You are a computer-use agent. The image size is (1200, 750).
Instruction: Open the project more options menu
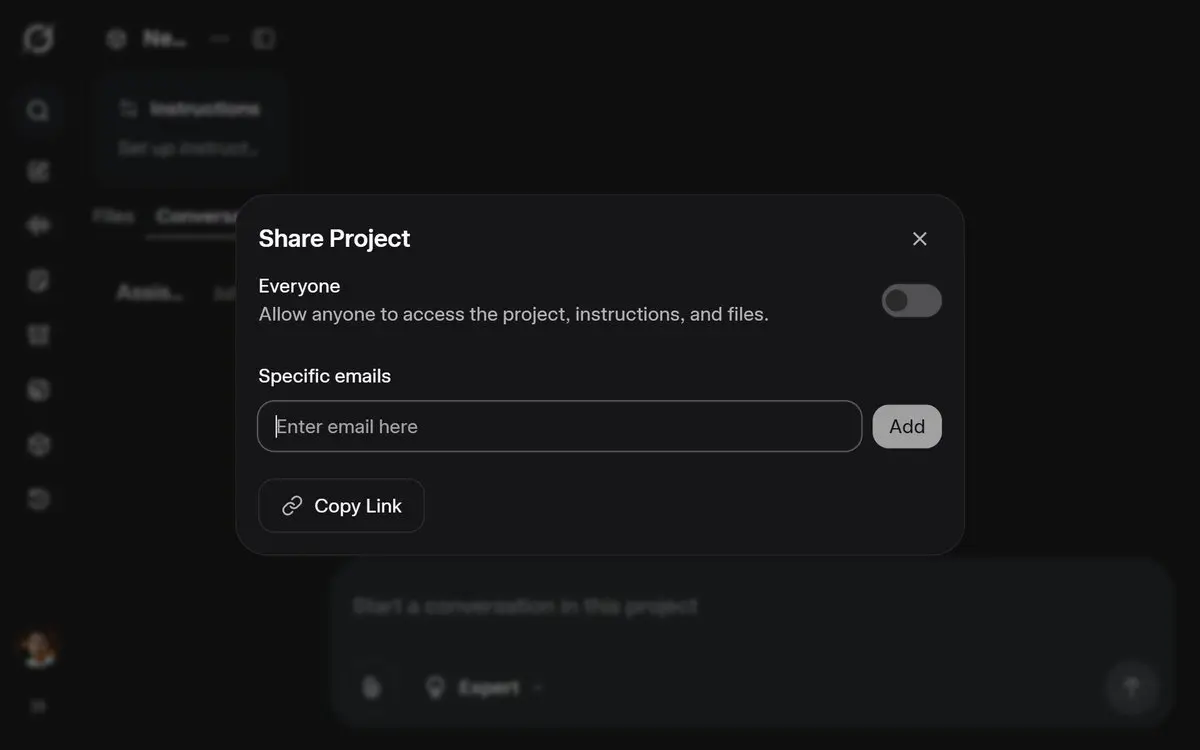[x=220, y=39]
